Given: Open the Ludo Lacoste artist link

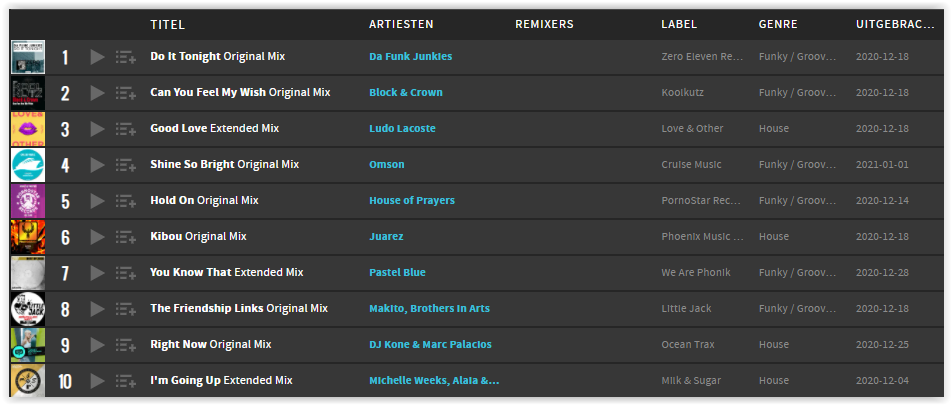Looking at the screenshot, I should click(402, 128).
